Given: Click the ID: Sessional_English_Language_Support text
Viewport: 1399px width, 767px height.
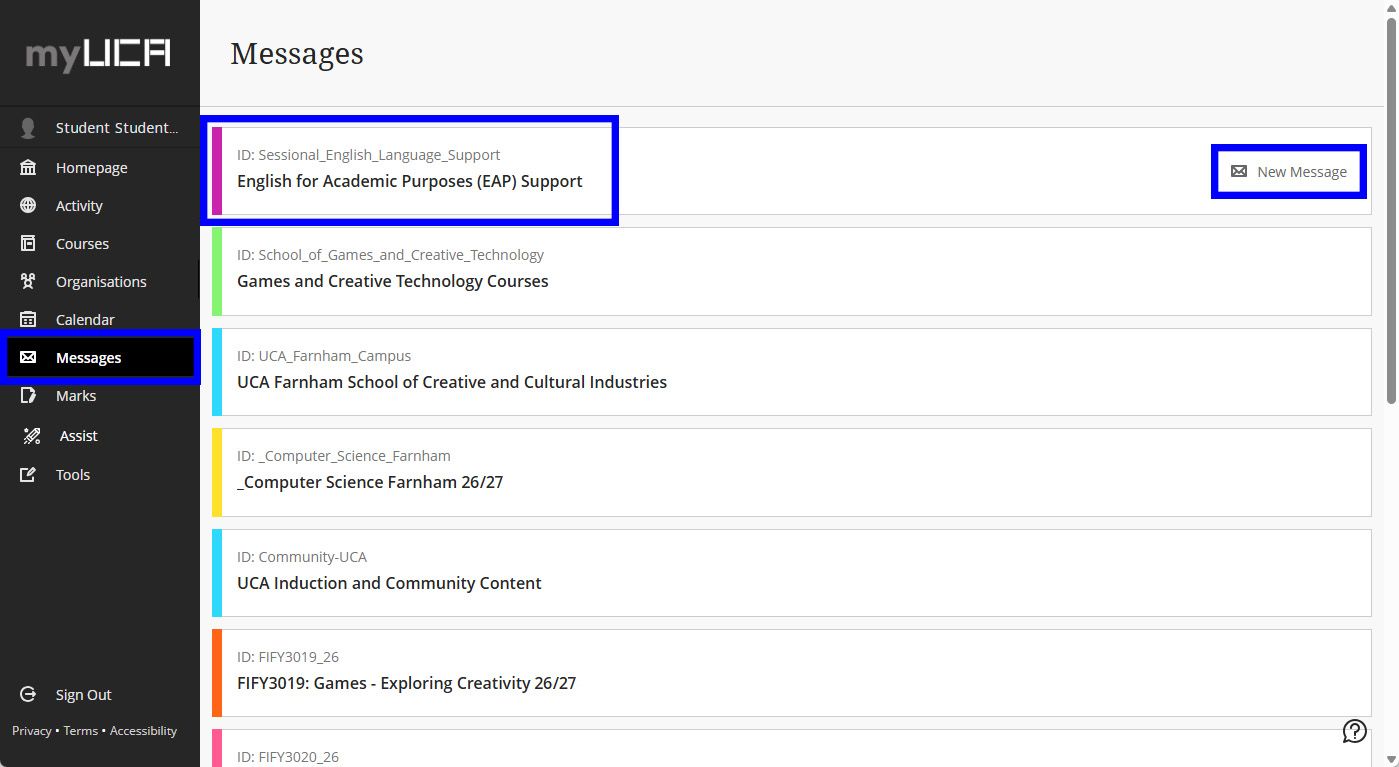Looking at the screenshot, I should tap(368, 155).
